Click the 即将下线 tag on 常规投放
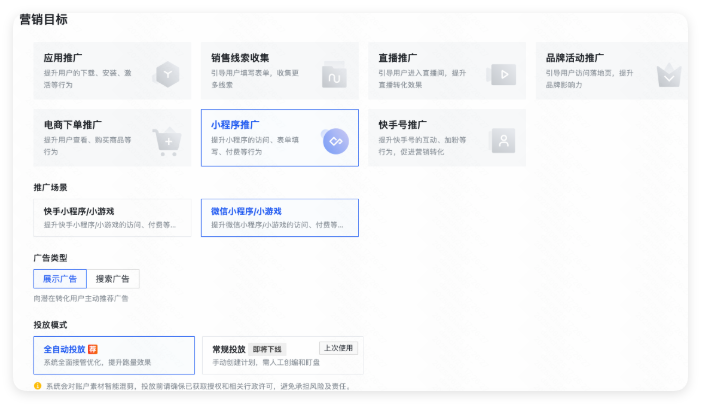701x404 pixels. (267, 349)
